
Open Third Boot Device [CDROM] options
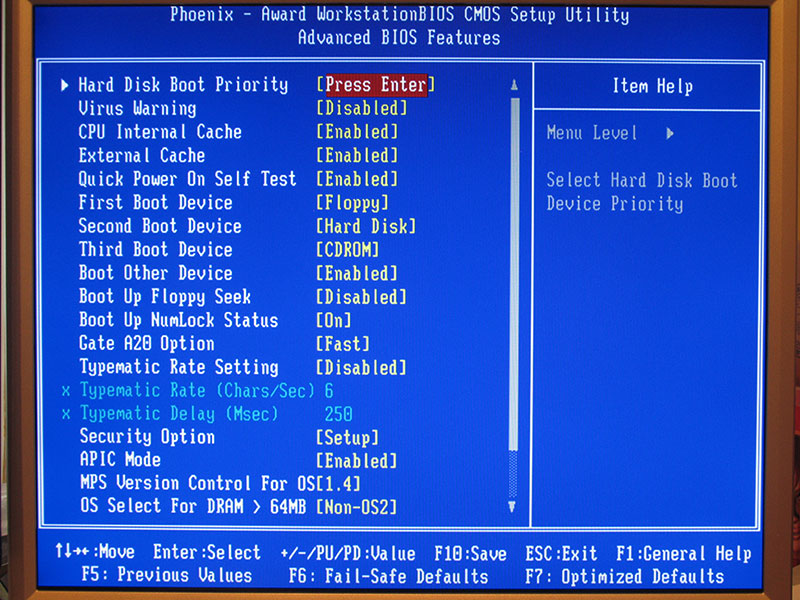tap(348, 249)
